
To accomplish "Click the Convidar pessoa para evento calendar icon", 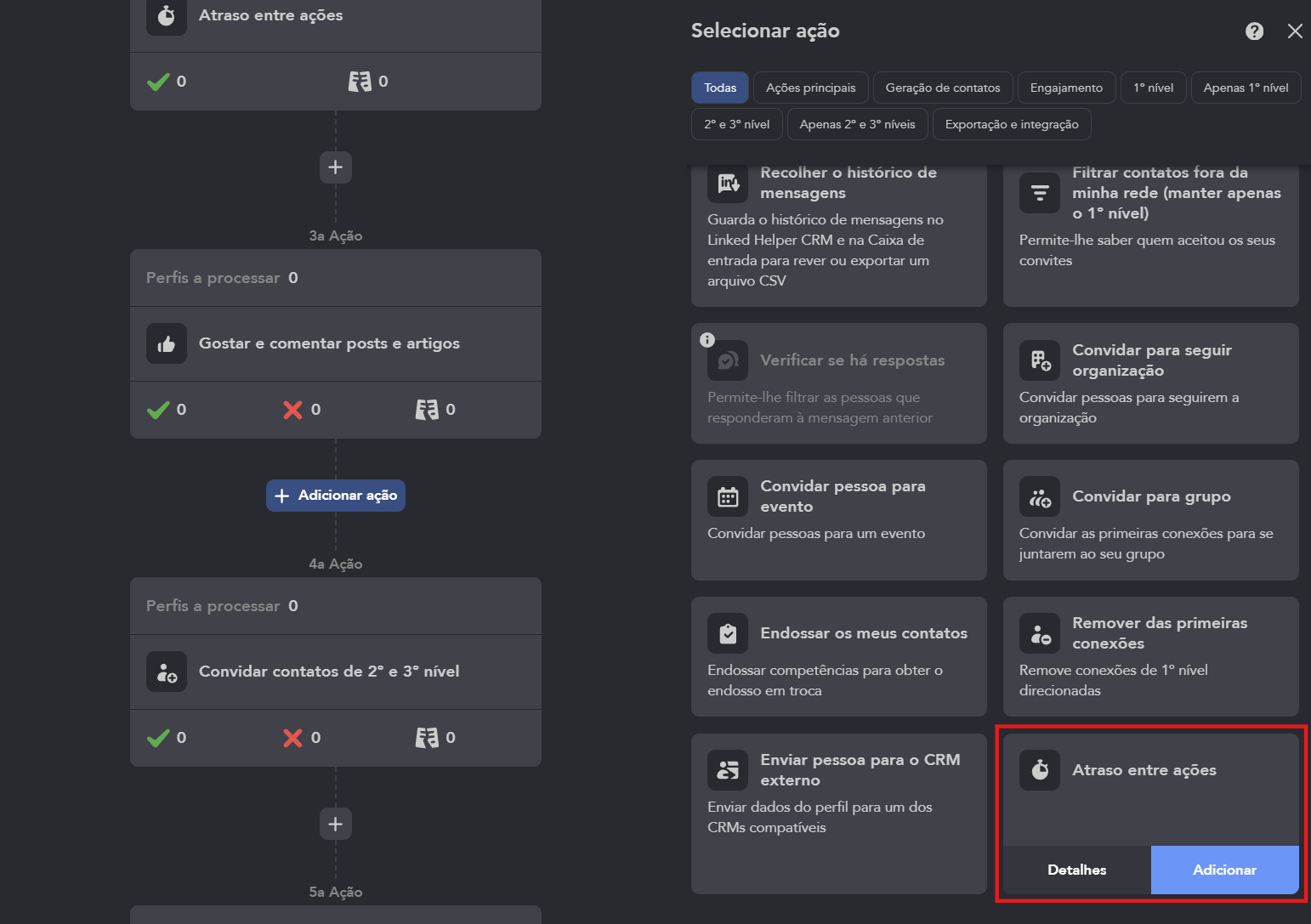I will coord(728,496).
